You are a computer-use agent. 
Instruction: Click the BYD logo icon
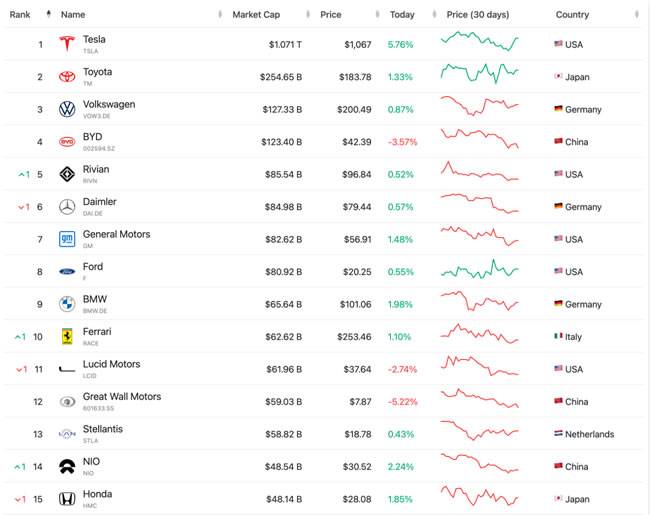(67, 142)
